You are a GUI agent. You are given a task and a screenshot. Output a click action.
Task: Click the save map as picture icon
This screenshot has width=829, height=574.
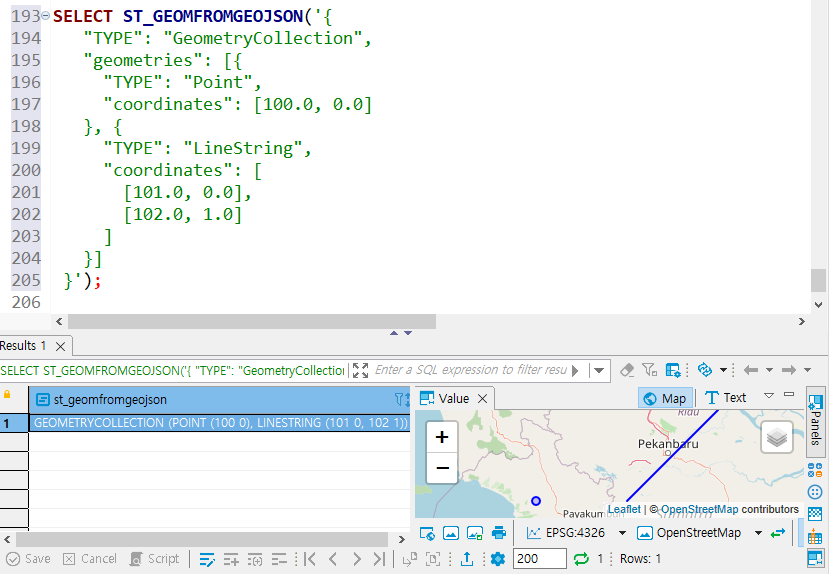coord(475,533)
